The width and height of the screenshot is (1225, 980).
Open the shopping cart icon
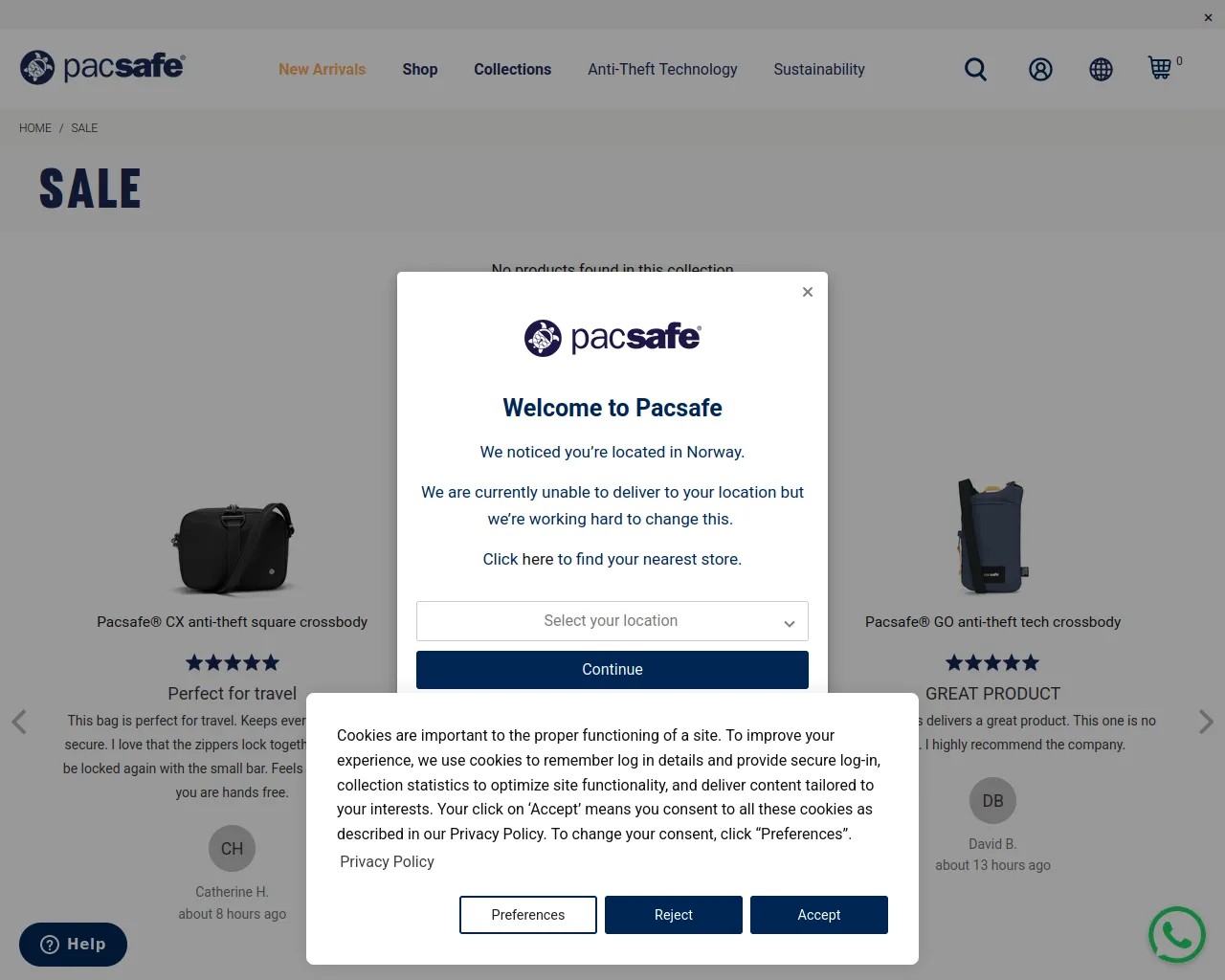[1160, 68]
